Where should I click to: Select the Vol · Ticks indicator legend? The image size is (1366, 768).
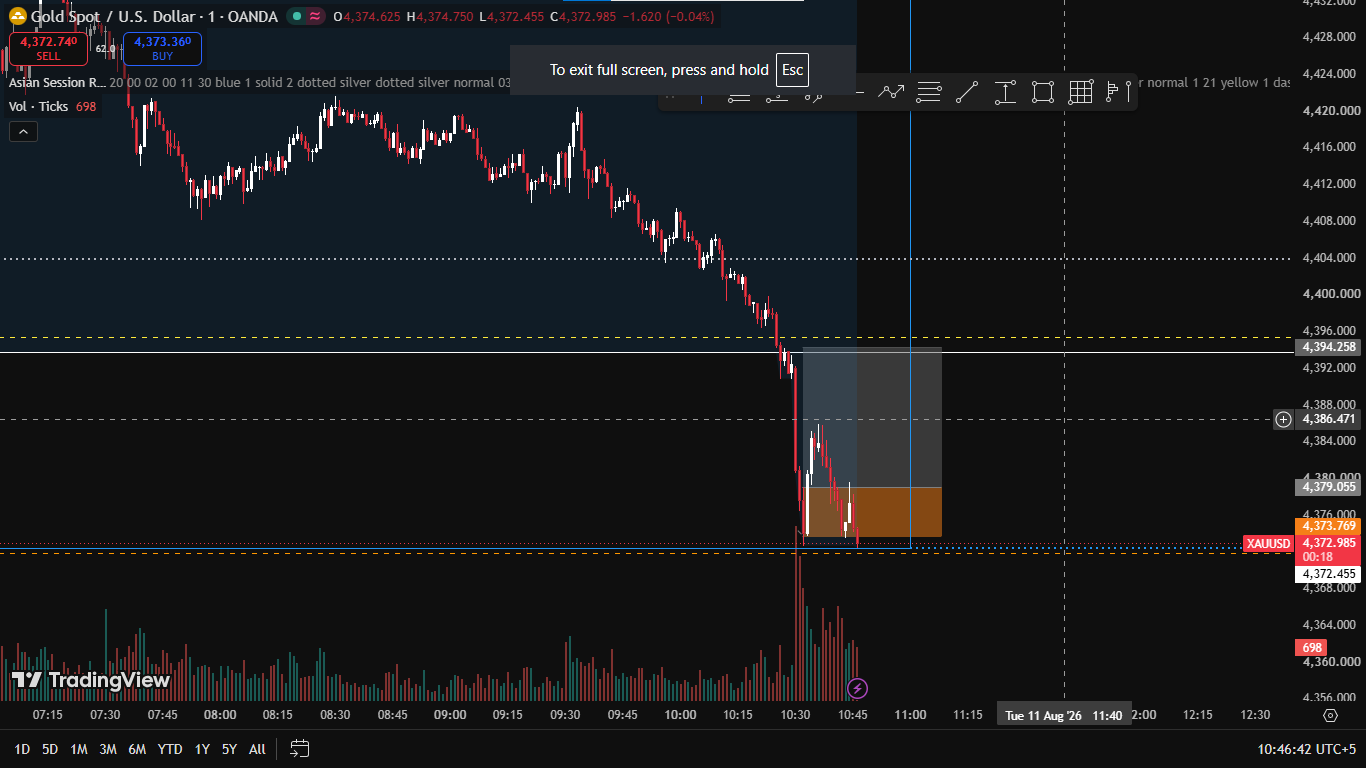38,106
